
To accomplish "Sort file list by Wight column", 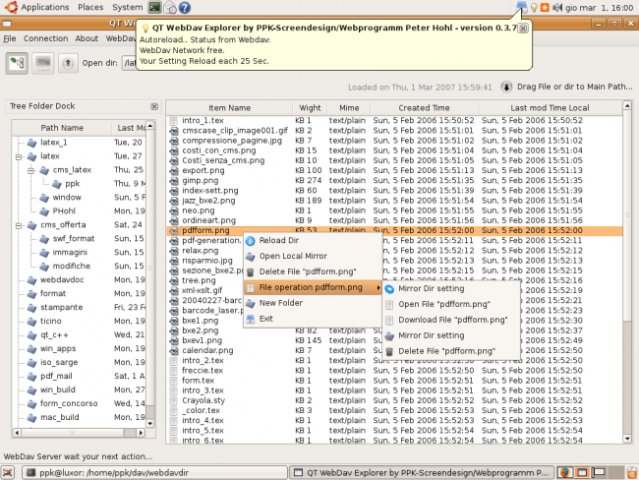I will [310, 108].
